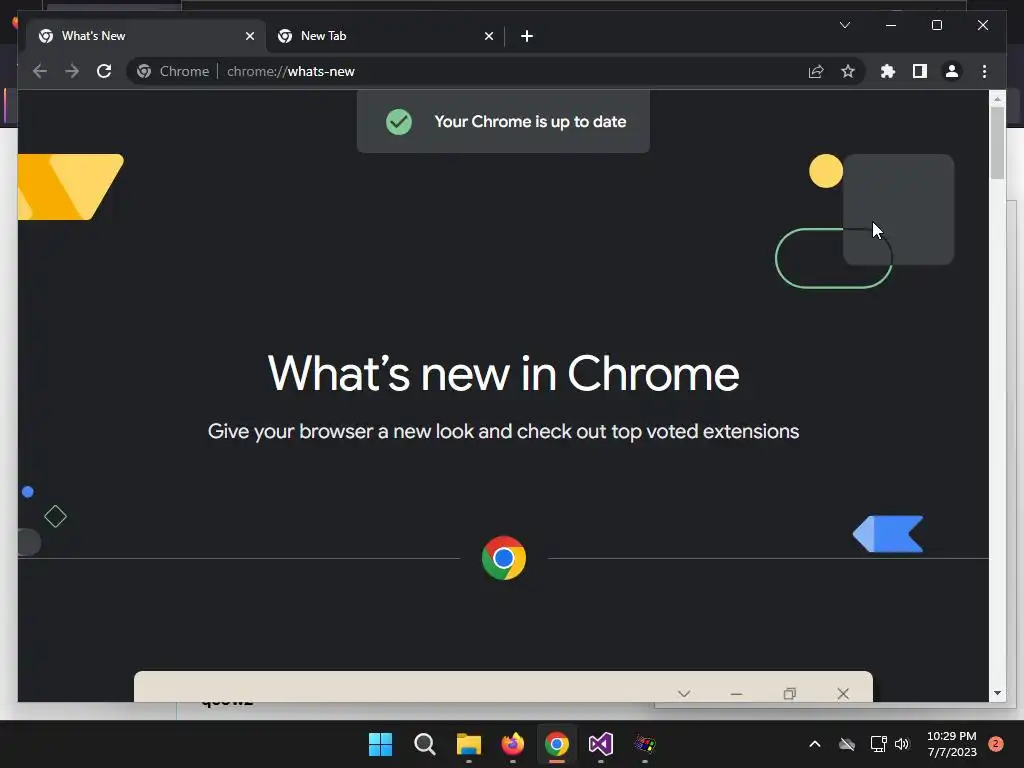Open the notifications badge showing 2
The image size is (1024, 768).
(x=996, y=744)
